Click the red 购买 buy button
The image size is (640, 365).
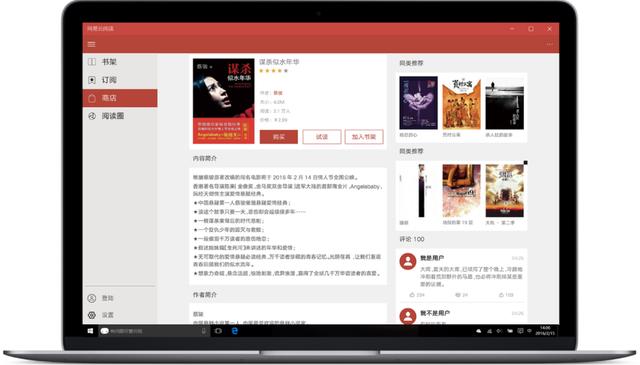pyautogui.click(x=279, y=137)
